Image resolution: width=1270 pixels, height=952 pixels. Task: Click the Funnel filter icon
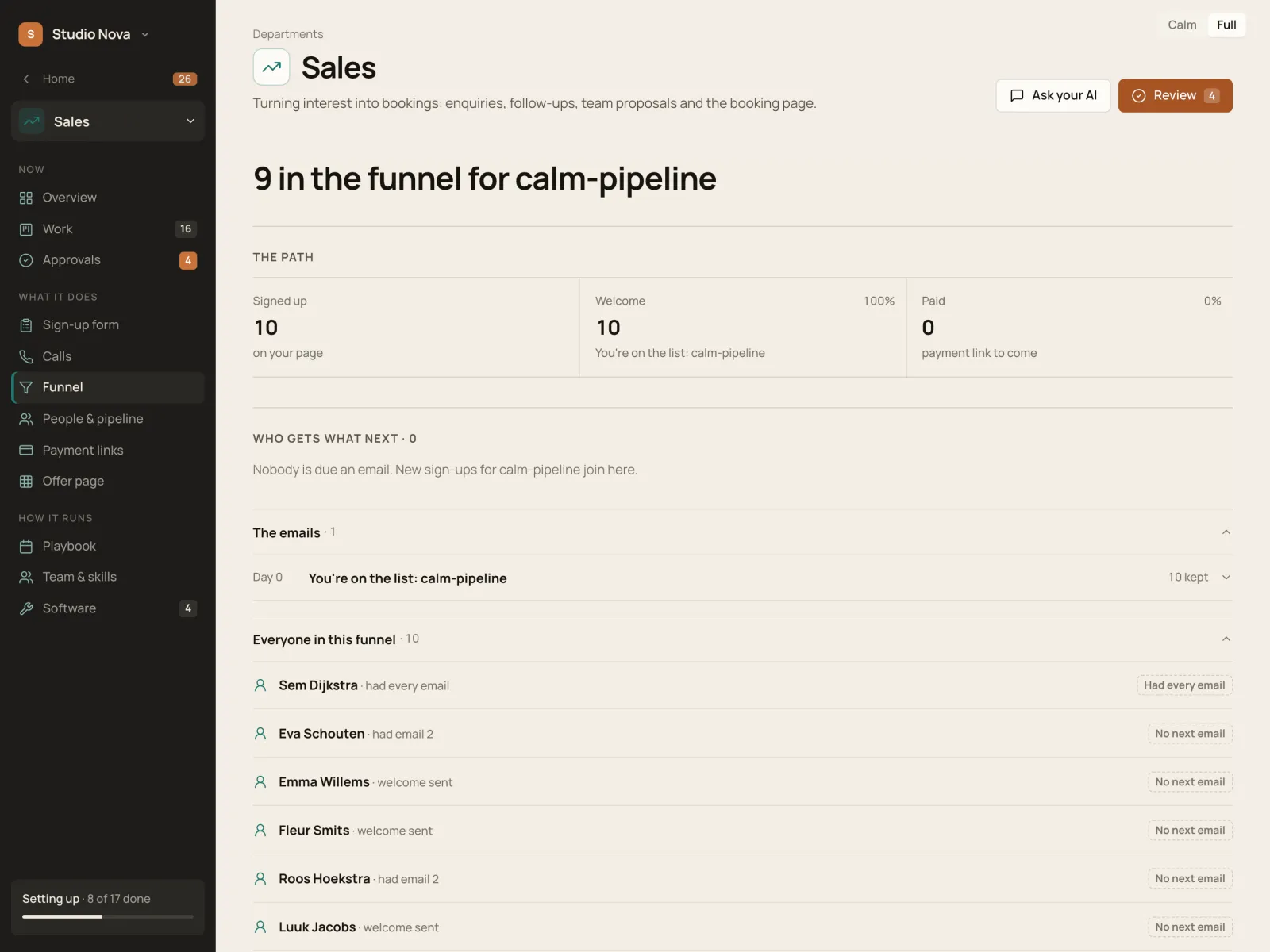pyautogui.click(x=26, y=387)
